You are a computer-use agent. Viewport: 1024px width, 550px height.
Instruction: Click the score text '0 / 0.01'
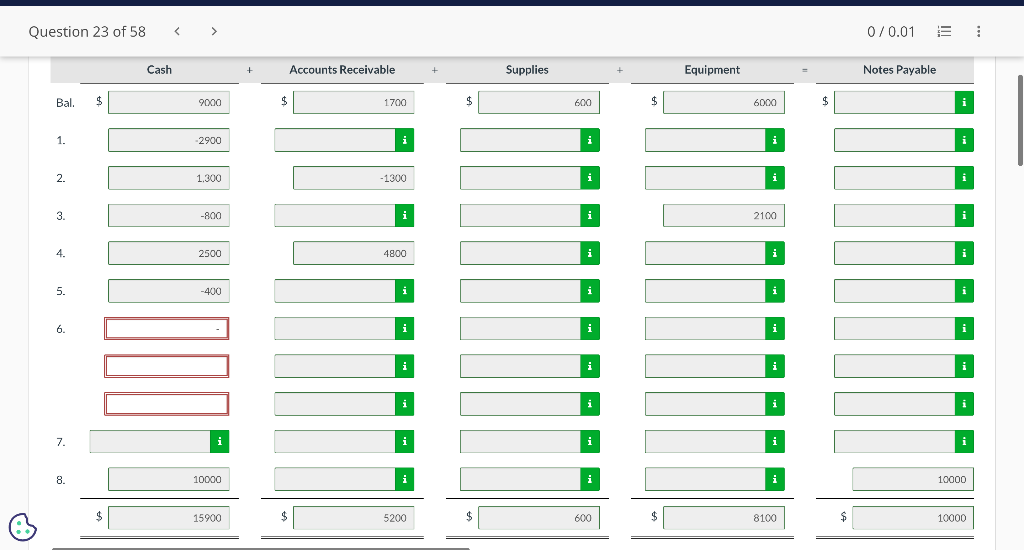coord(891,31)
